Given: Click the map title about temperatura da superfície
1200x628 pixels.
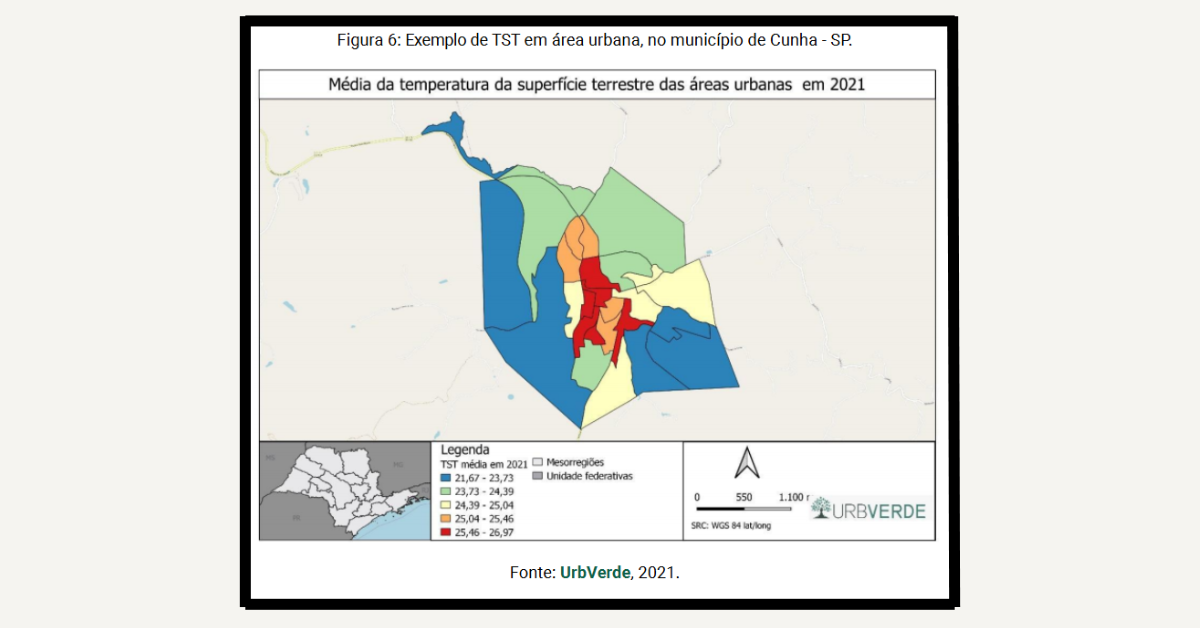Looking at the screenshot, I should 597,85.
